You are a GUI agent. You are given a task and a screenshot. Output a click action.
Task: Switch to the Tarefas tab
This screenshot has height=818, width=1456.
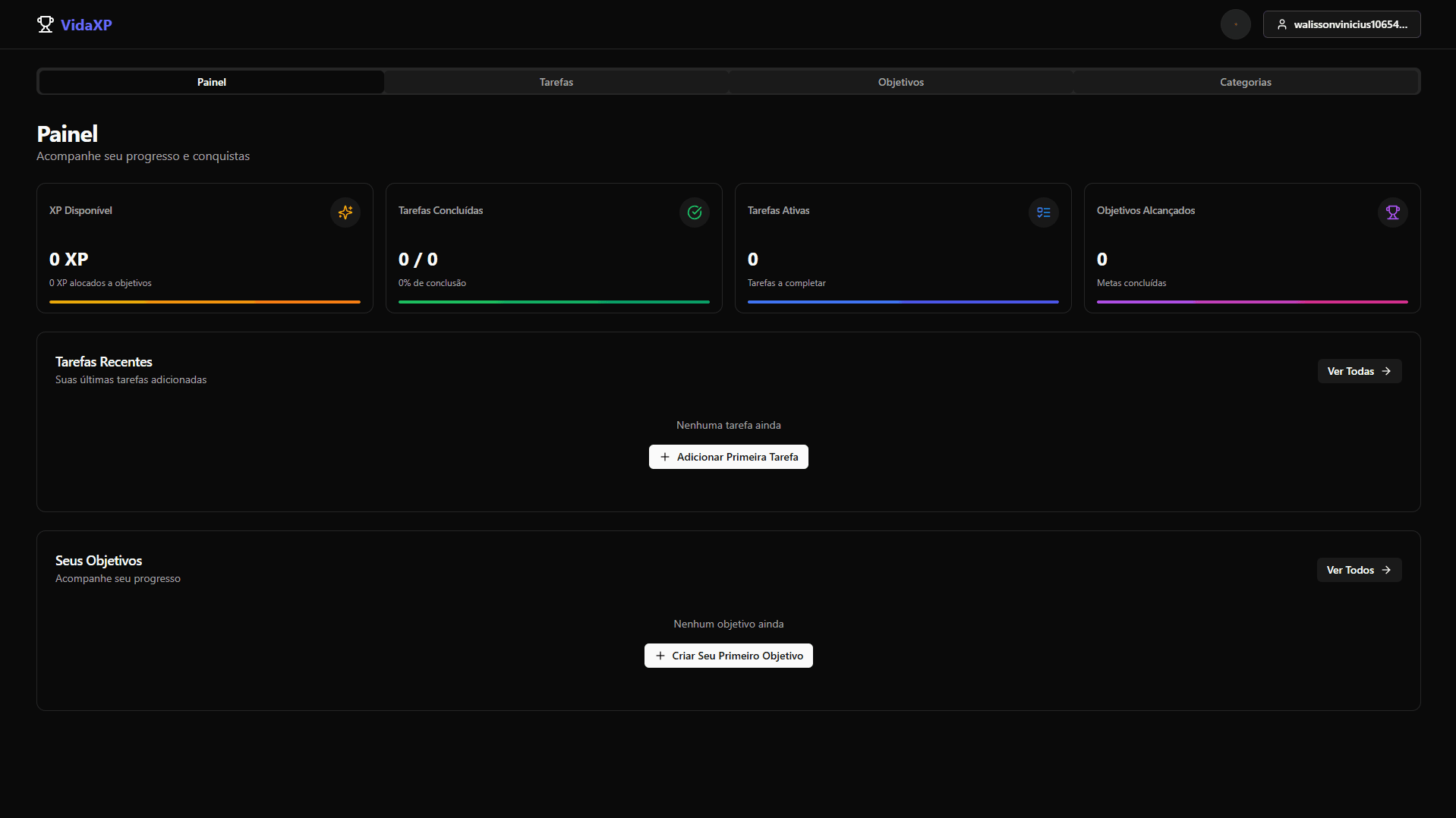click(556, 82)
